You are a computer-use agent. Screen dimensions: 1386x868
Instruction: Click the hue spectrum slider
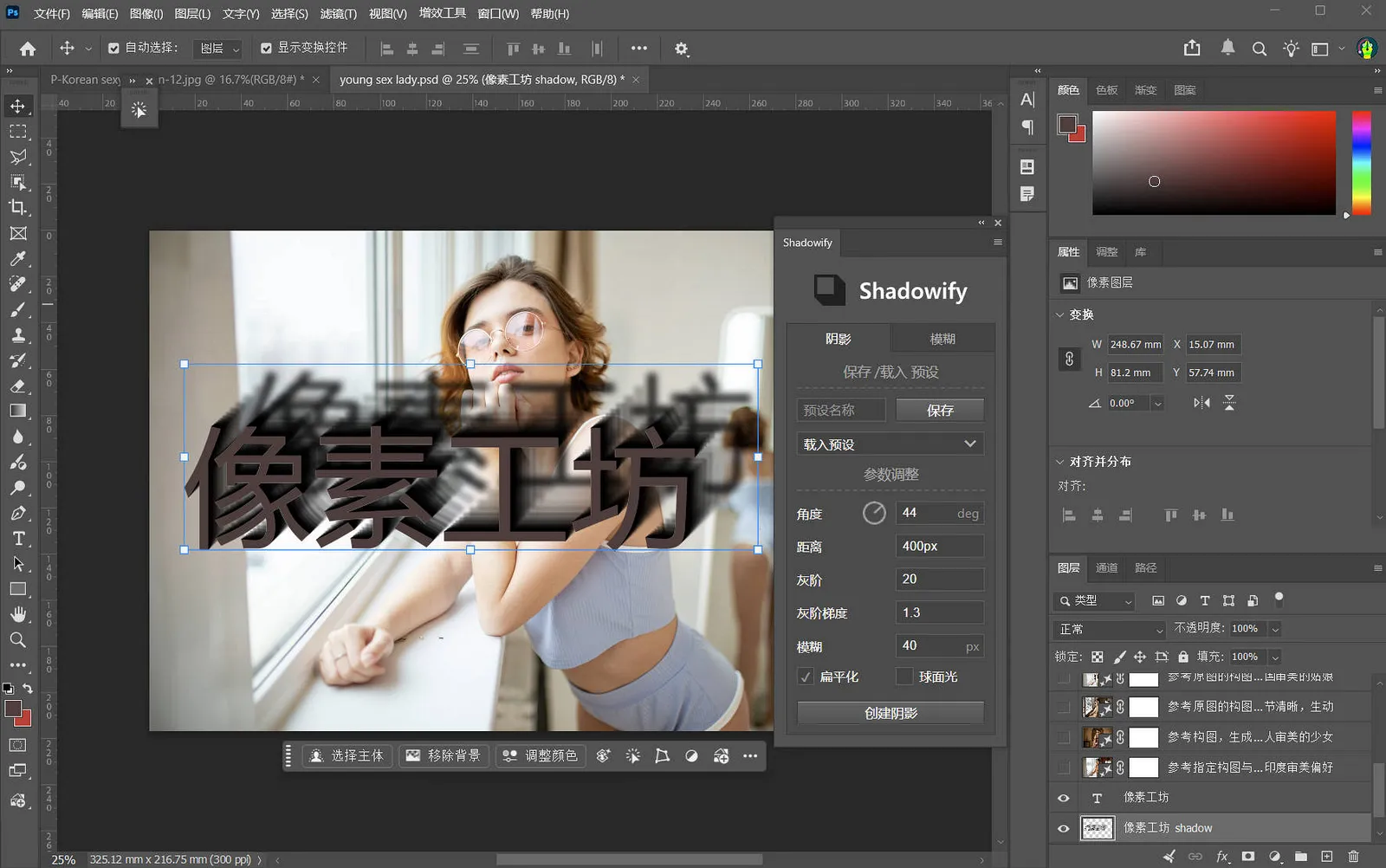coord(1362,163)
